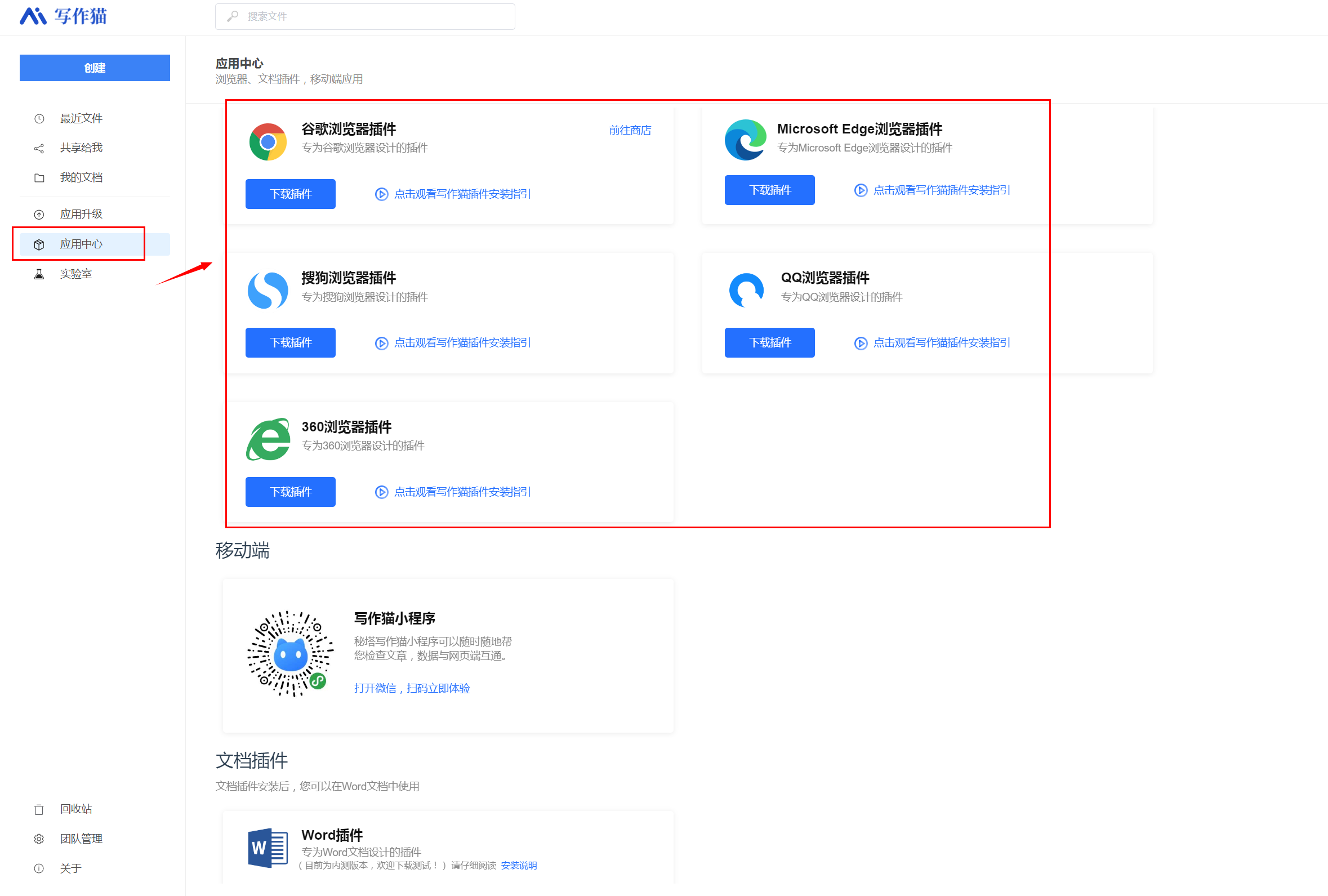Open the 安装说明 link for Word插件
The image size is (1328, 896).
pyautogui.click(x=519, y=865)
